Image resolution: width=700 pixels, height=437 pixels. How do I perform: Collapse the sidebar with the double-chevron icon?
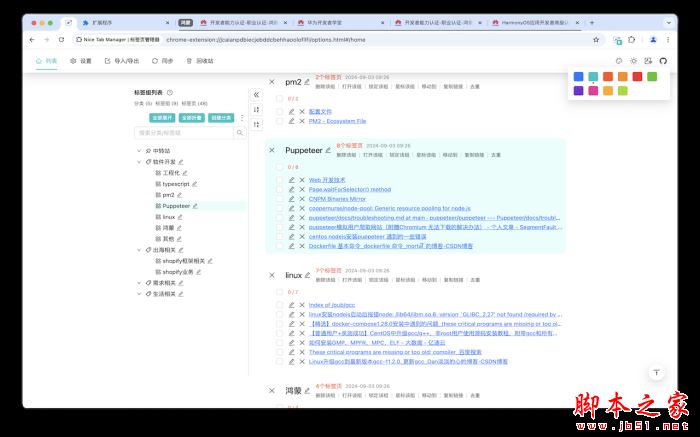click(256, 95)
